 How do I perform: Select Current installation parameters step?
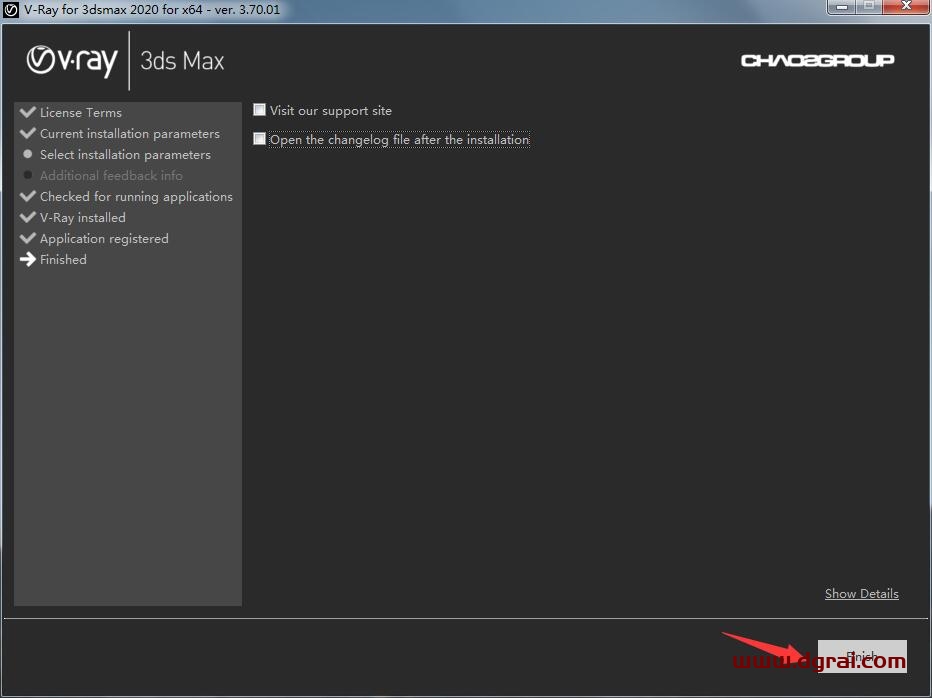click(129, 134)
